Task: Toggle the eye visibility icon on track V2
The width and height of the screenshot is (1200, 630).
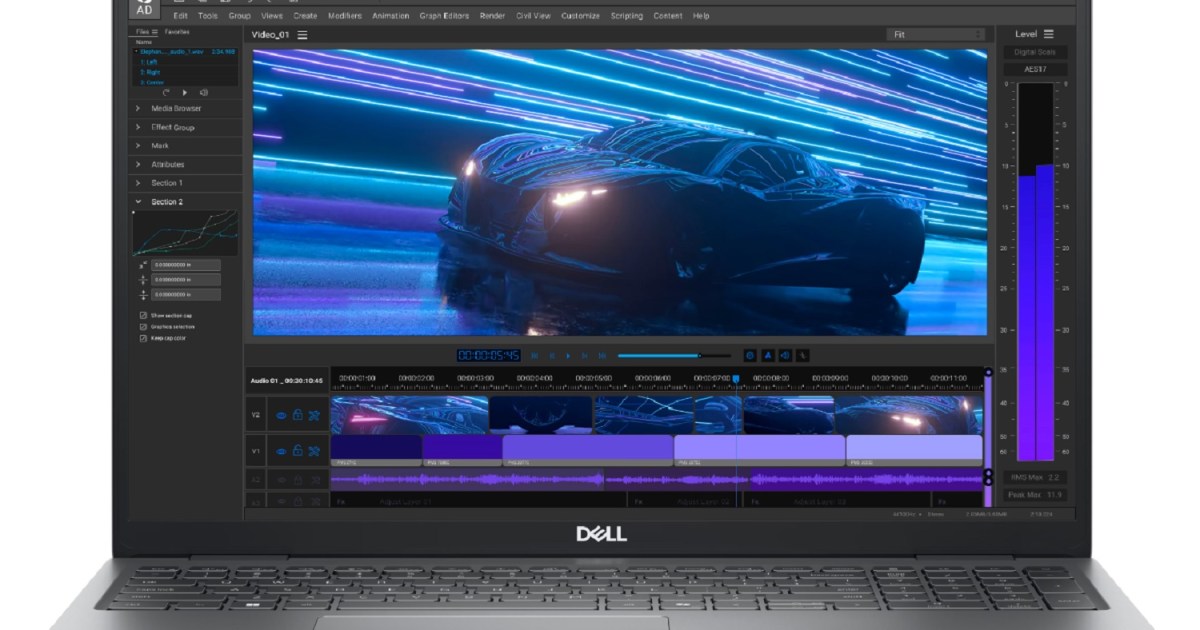Action: [x=281, y=415]
